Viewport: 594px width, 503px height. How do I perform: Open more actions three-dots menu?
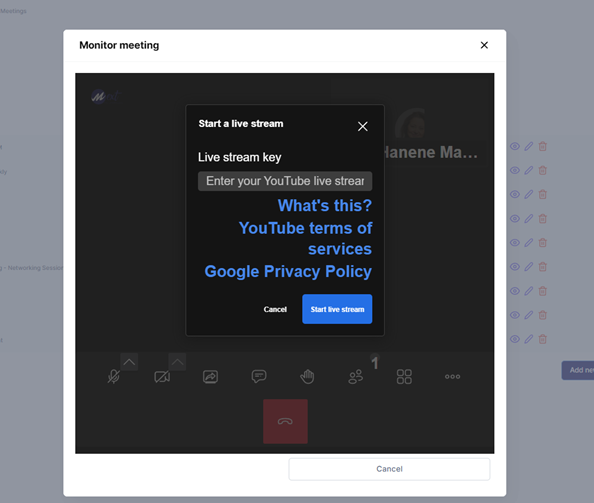click(453, 376)
